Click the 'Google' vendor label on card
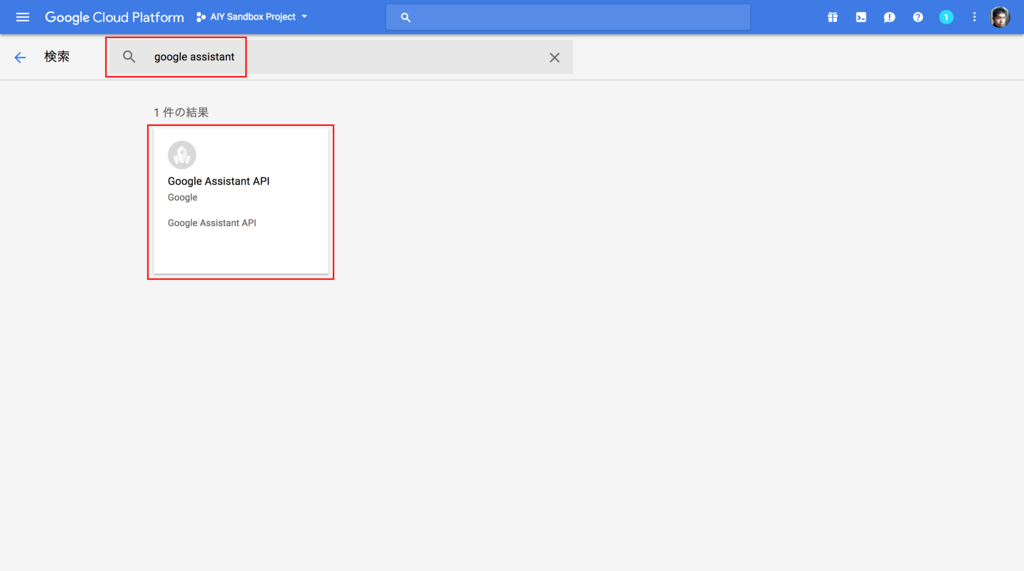Viewport: 1024px width, 571px height. click(x=182, y=197)
